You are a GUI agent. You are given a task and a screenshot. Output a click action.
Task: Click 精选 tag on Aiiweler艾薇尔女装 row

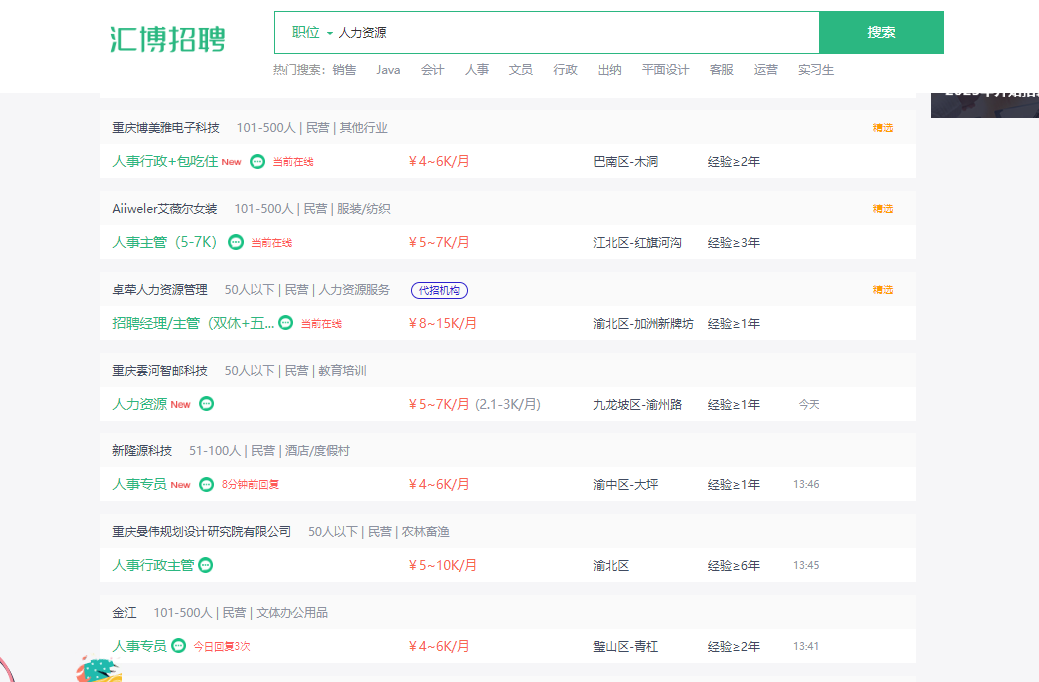[883, 209]
